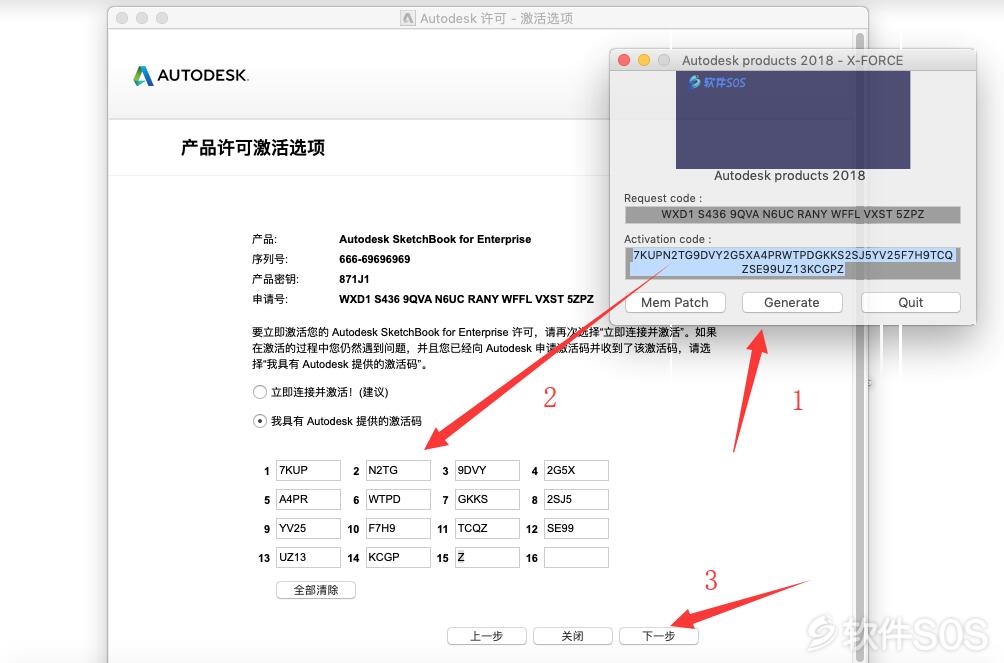Click activation field 15 containing Z
The width and height of the screenshot is (1004, 663).
[487, 557]
